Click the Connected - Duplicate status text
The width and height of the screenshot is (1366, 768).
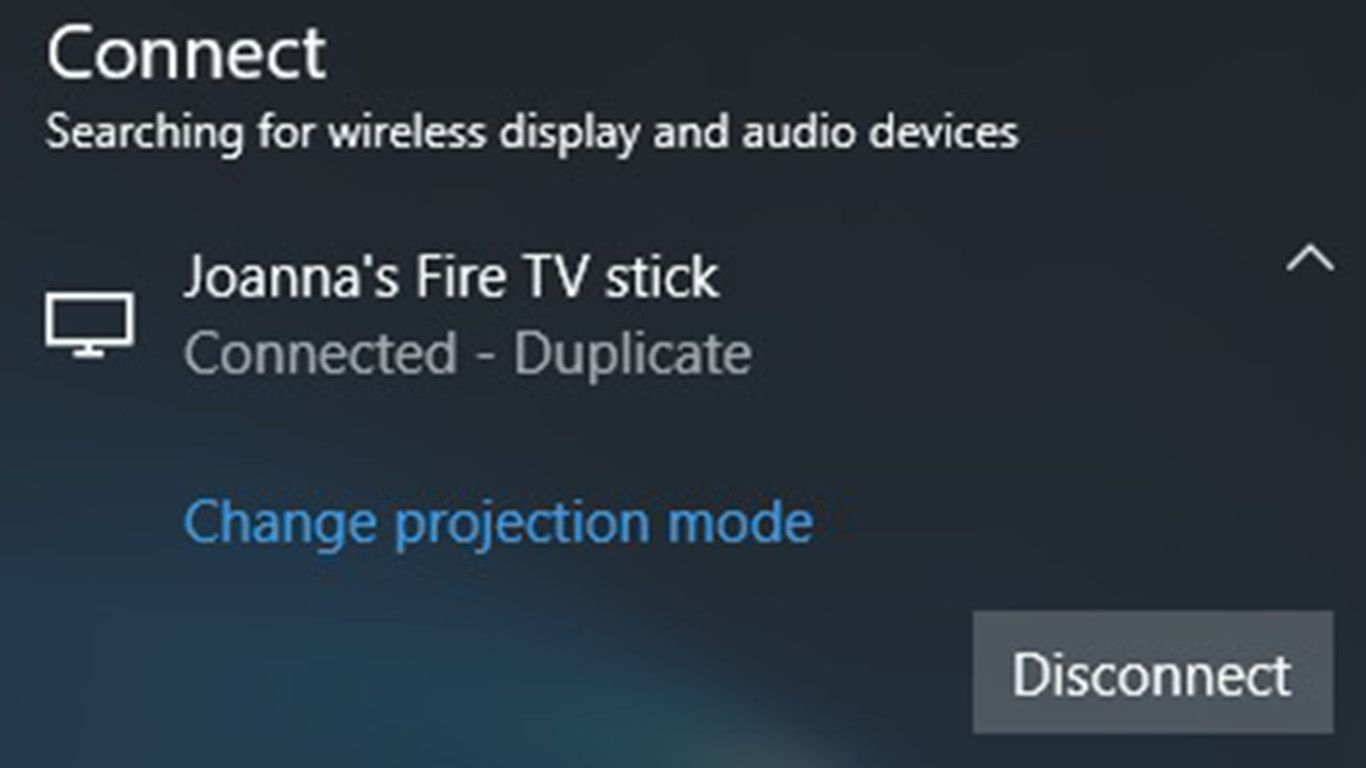tap(467, 354)
